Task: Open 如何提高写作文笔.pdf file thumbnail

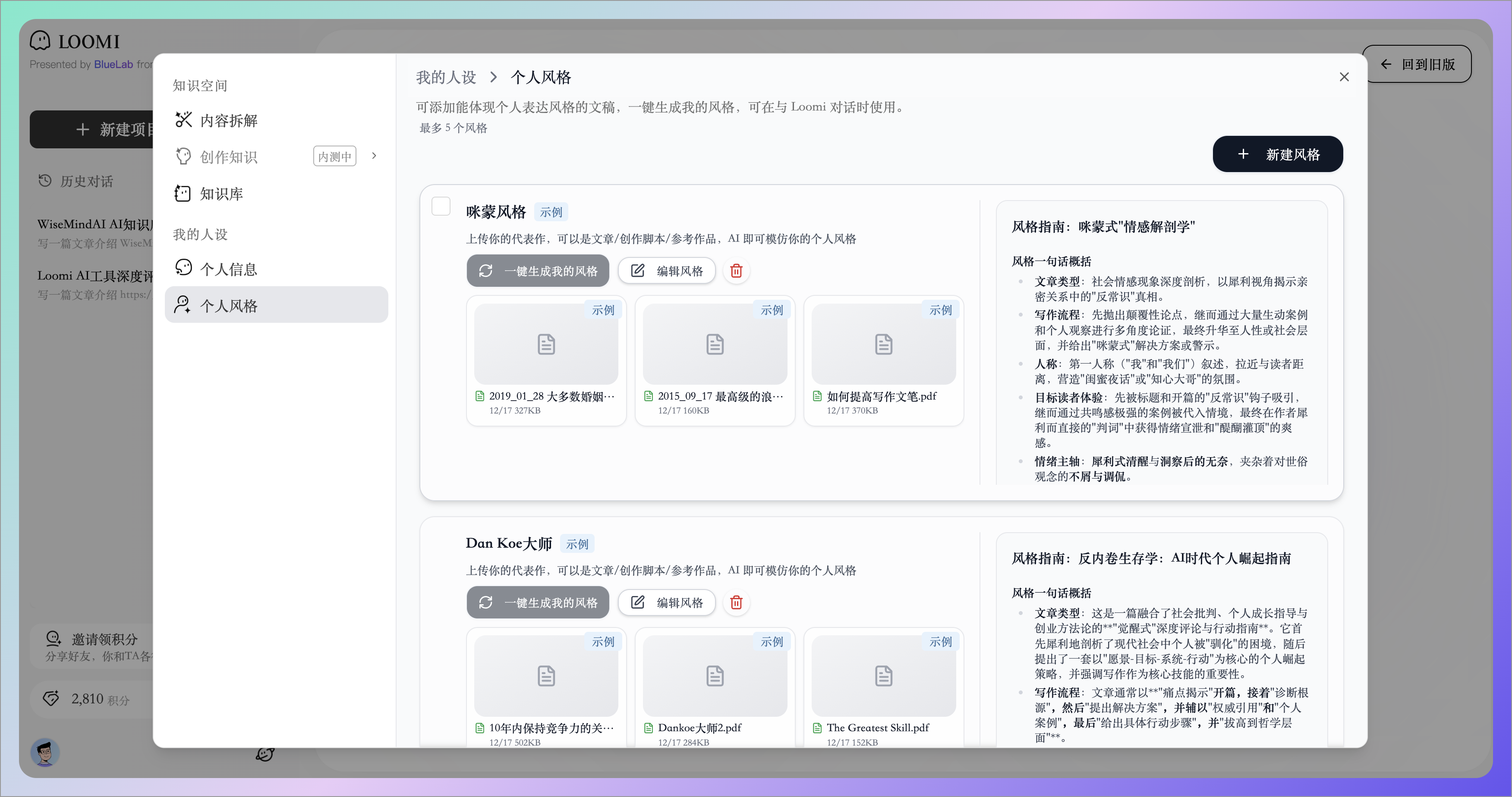Action: click(x=883, y=344)
